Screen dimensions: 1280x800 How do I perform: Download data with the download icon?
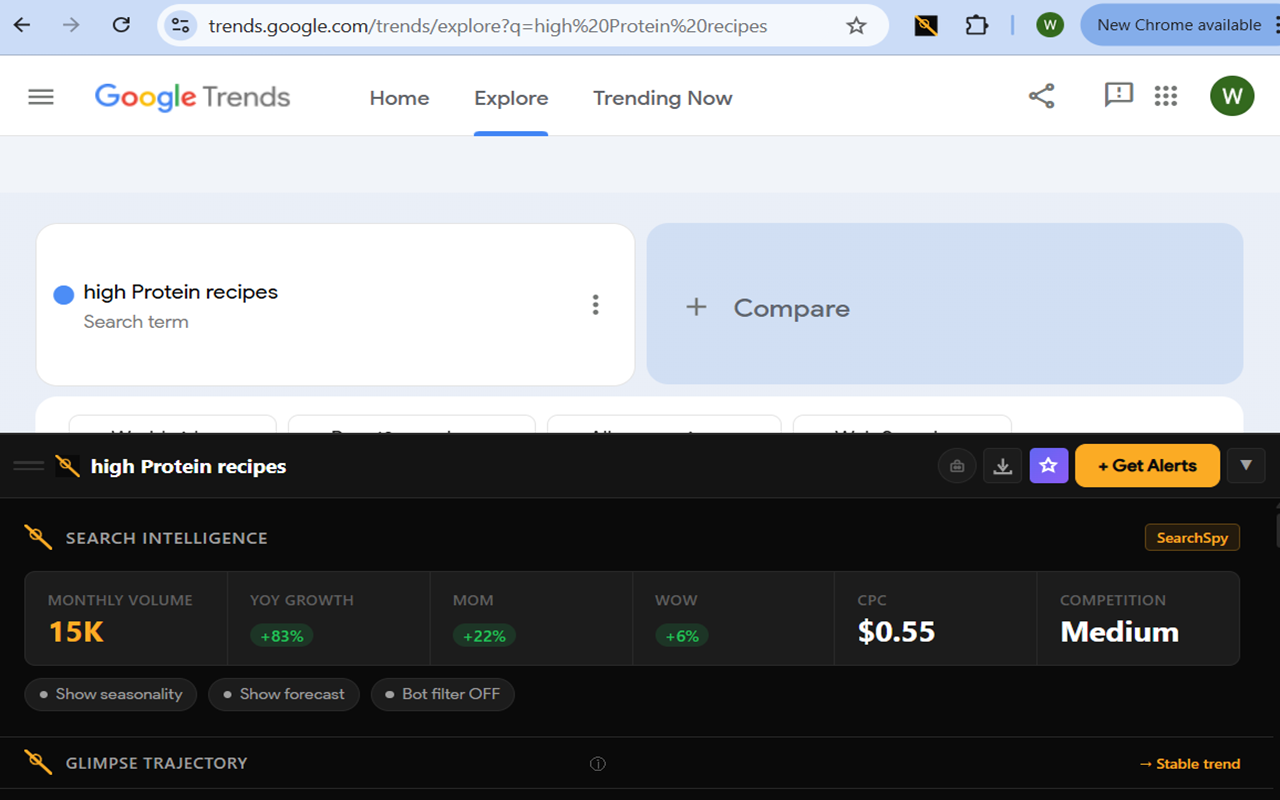click(1003, 466)
